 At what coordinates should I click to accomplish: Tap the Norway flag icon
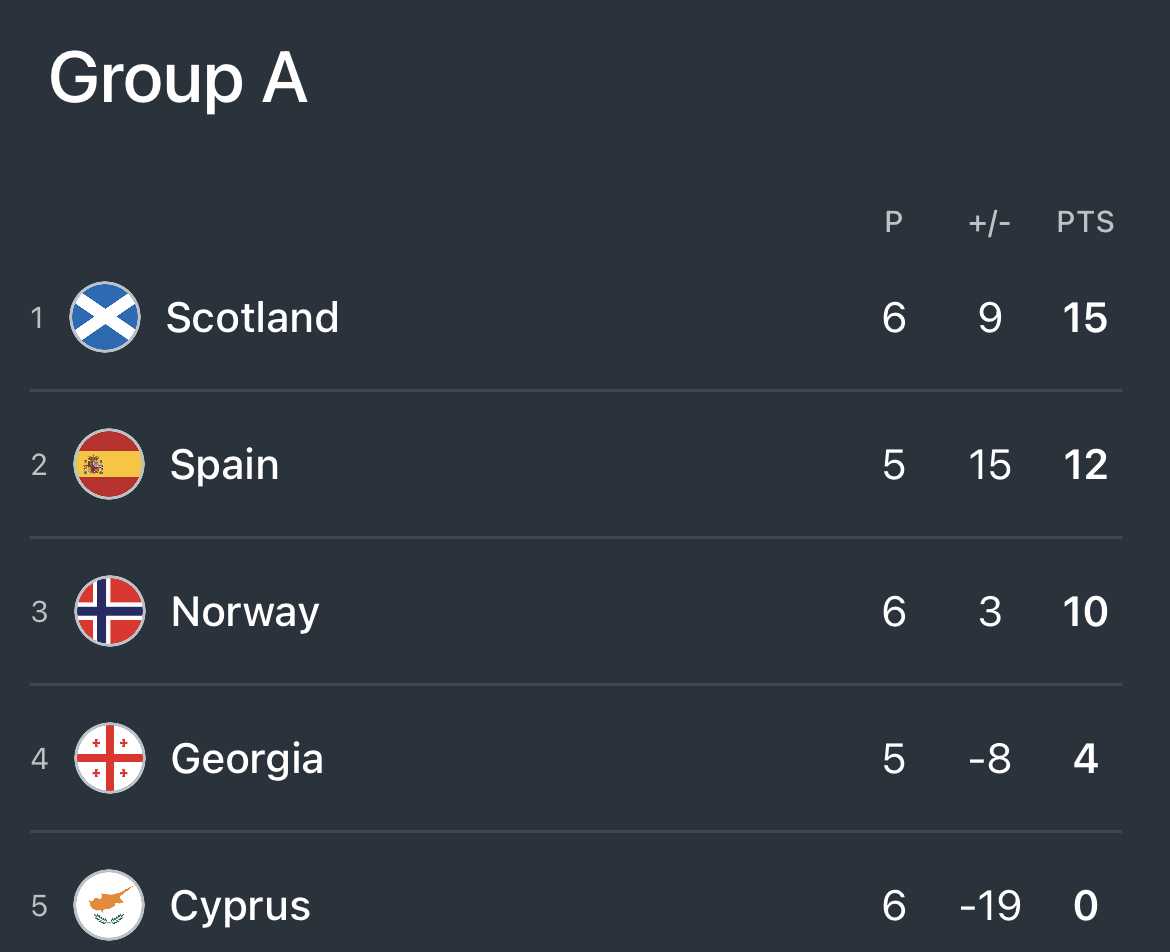110,611
